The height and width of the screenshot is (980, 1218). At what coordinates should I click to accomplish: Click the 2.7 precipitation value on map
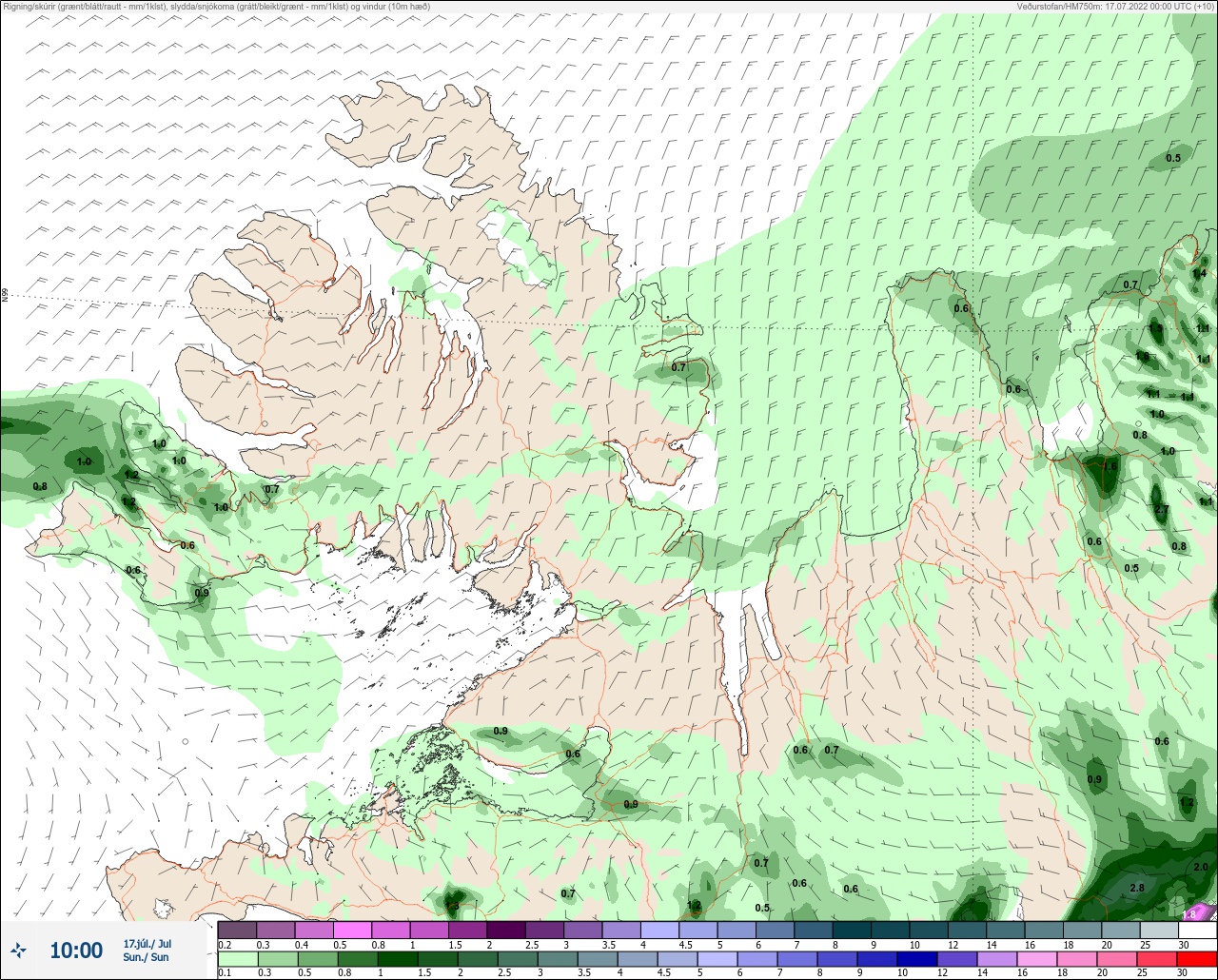click(x=1161, y=511)
